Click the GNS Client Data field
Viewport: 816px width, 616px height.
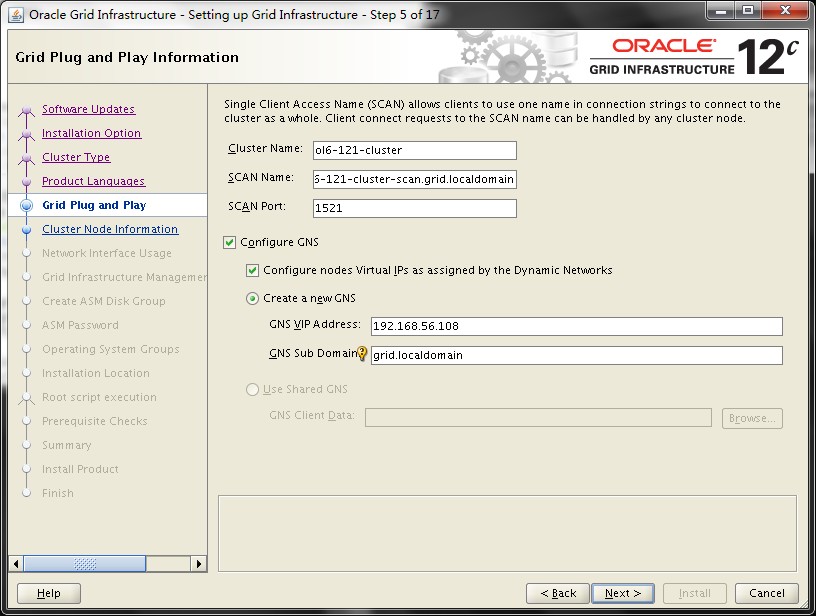(538, 418)
